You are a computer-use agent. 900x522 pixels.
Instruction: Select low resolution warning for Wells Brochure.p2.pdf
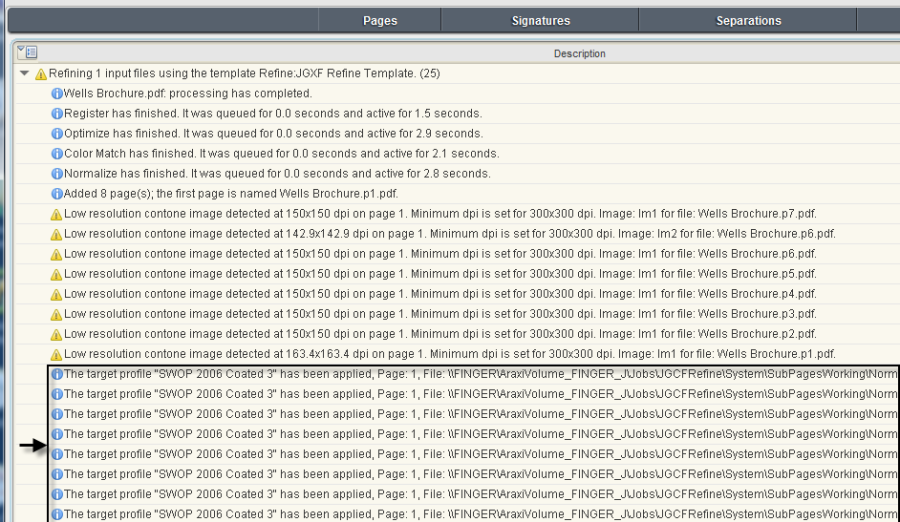(x=440, y=334)
